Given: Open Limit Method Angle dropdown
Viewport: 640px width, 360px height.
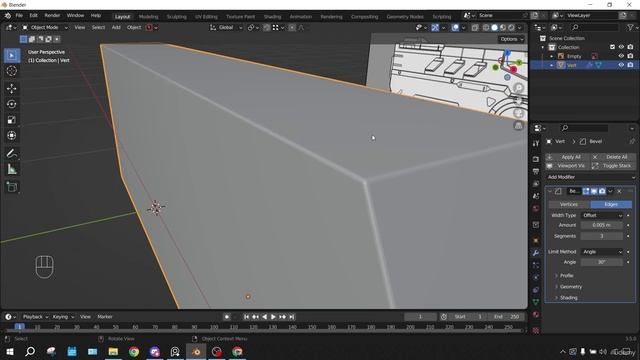Looking at the screenshot, I should click(x=602, y=252).
